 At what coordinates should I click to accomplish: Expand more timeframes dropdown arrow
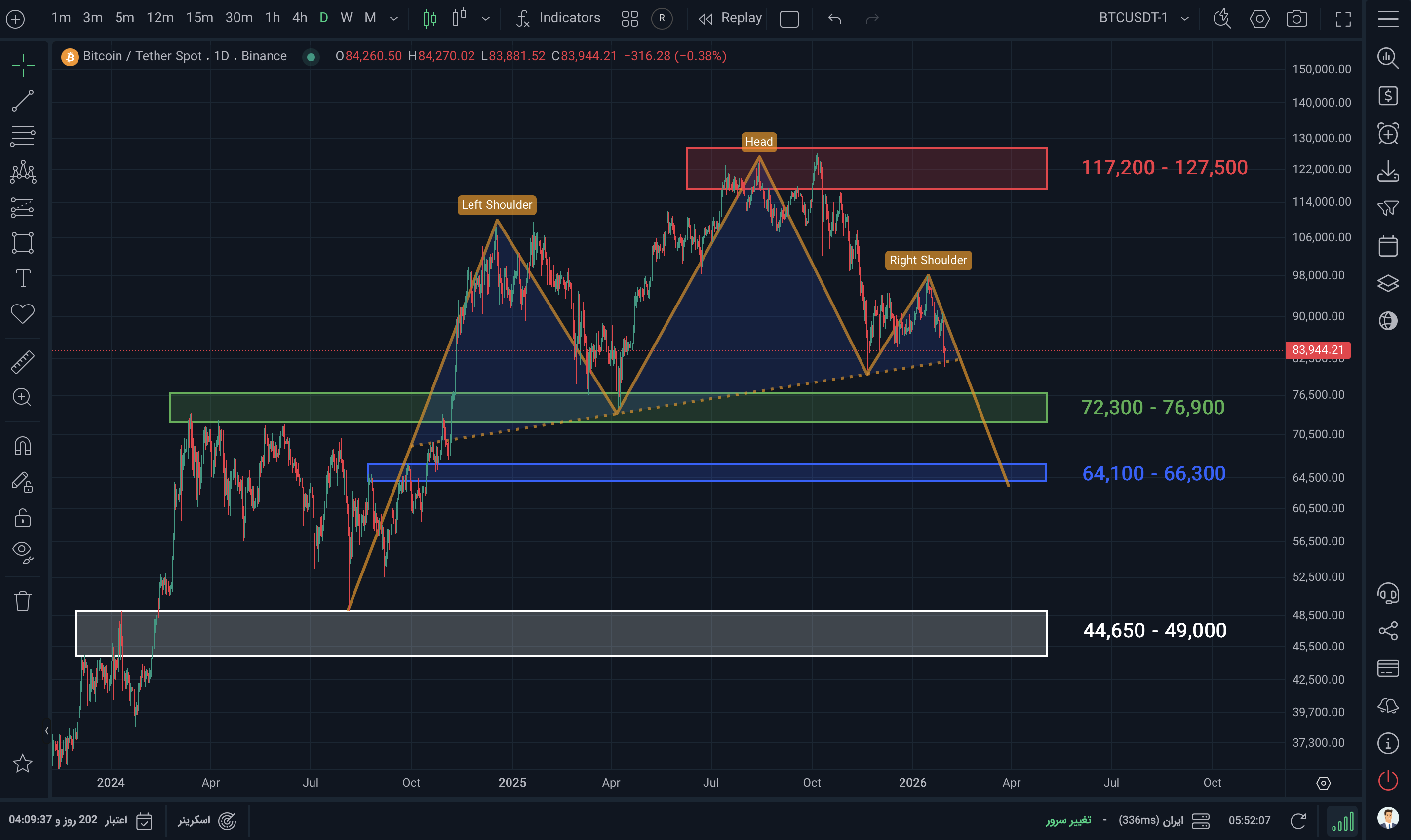(394, 19)
